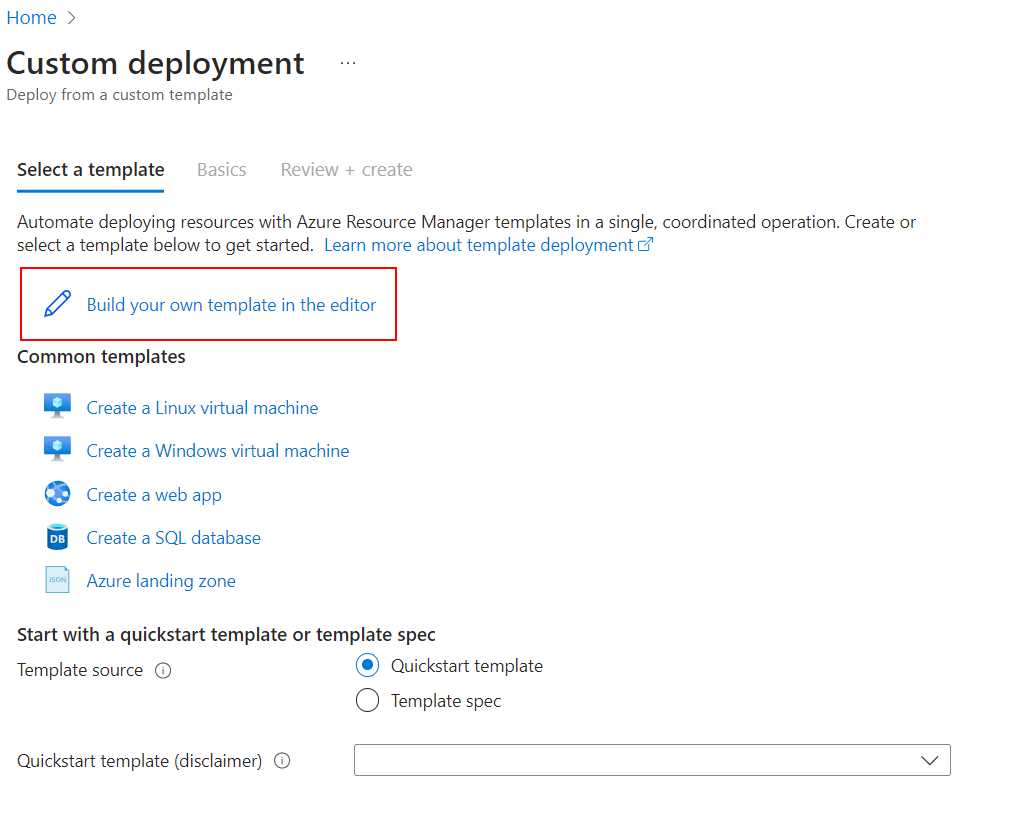1021x835 pixels.
Task: Open Create a web app template
Action: click(154, 495)
